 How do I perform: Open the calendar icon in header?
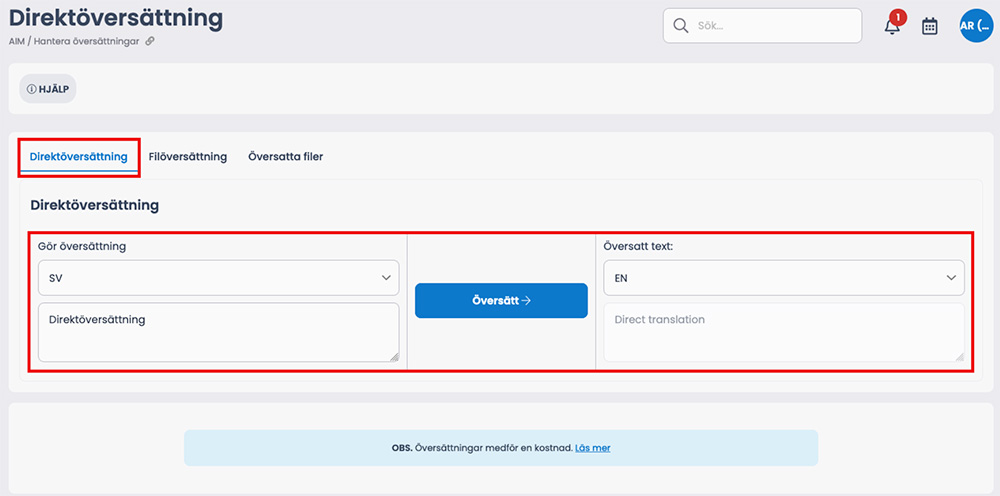point(930,26)
